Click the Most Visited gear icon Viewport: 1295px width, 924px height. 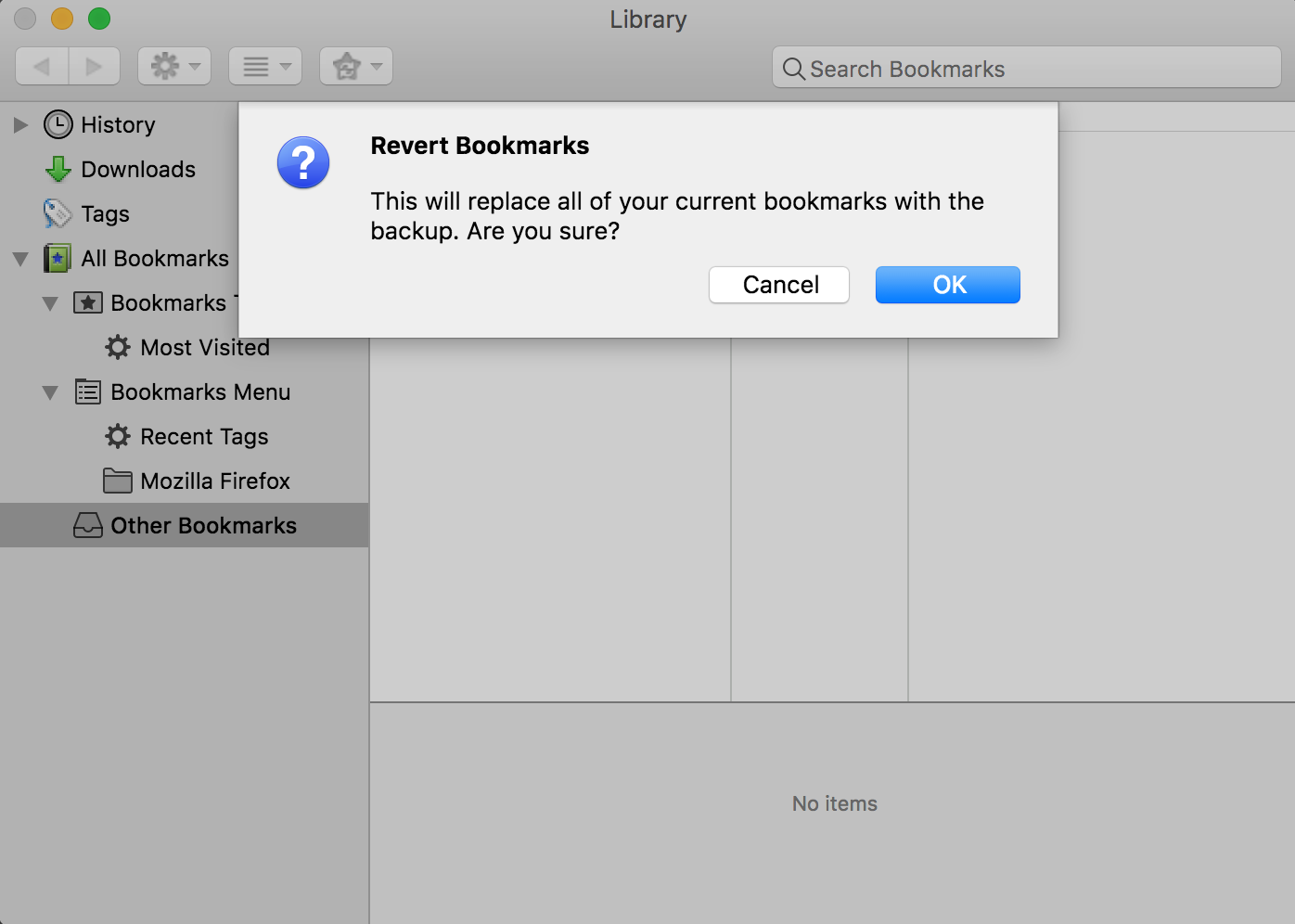tap(118, 348)
